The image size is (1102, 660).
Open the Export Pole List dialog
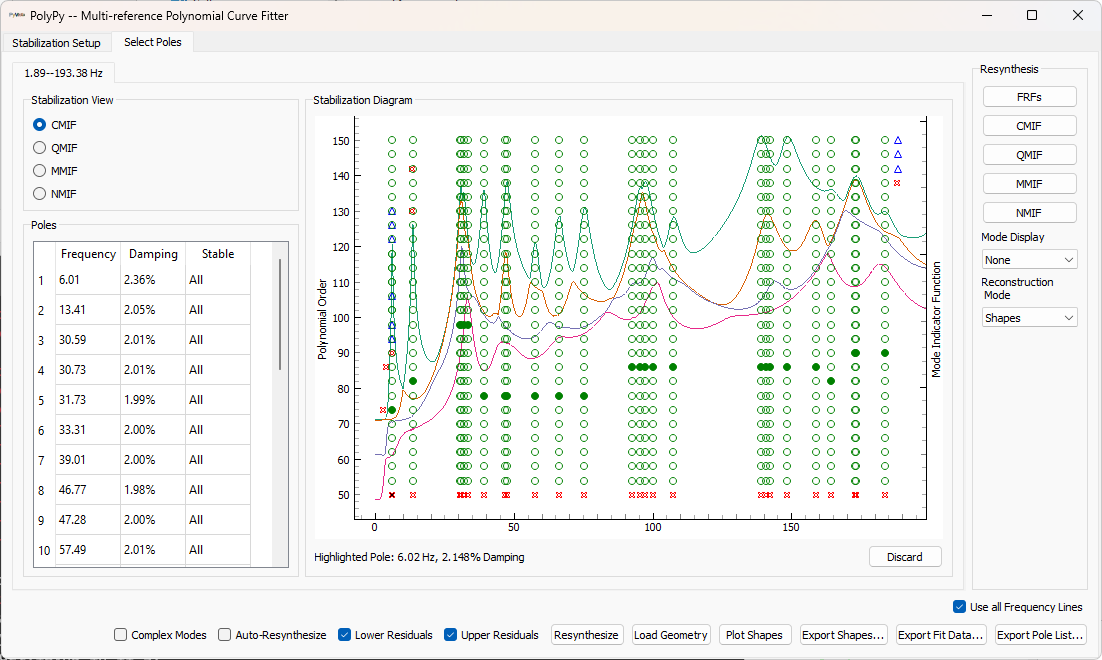[1041, 634]
